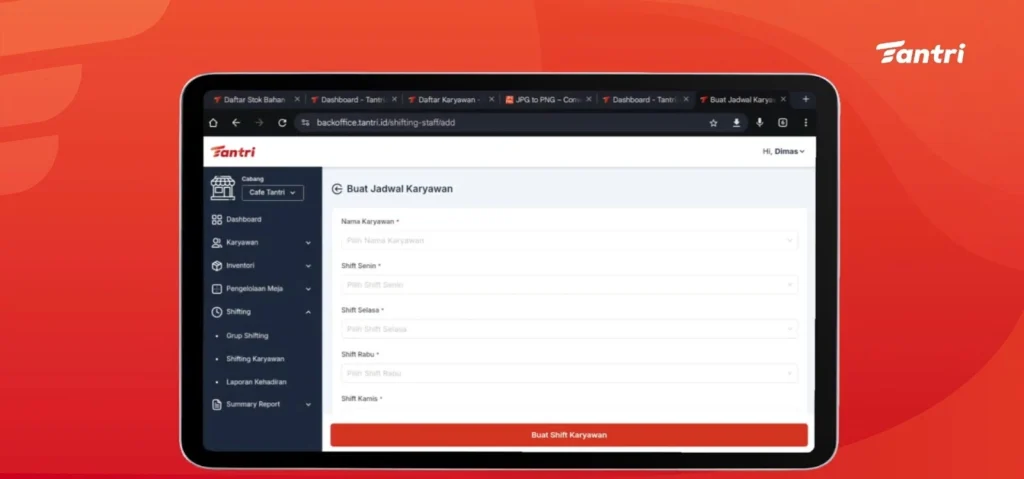
Task: Click the Inventori box icon in sidebar
Action: 217,266
